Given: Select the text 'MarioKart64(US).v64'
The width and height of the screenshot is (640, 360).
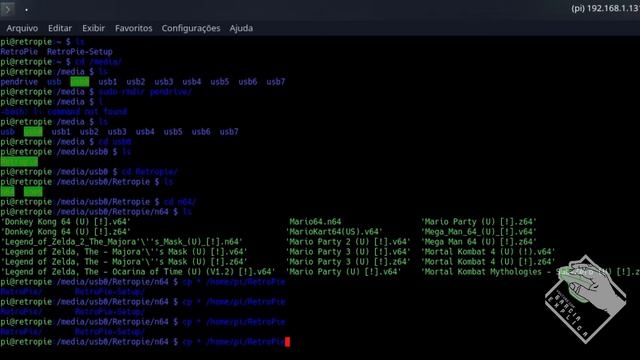Looking at the screenshot, I should tap(334, 231).
